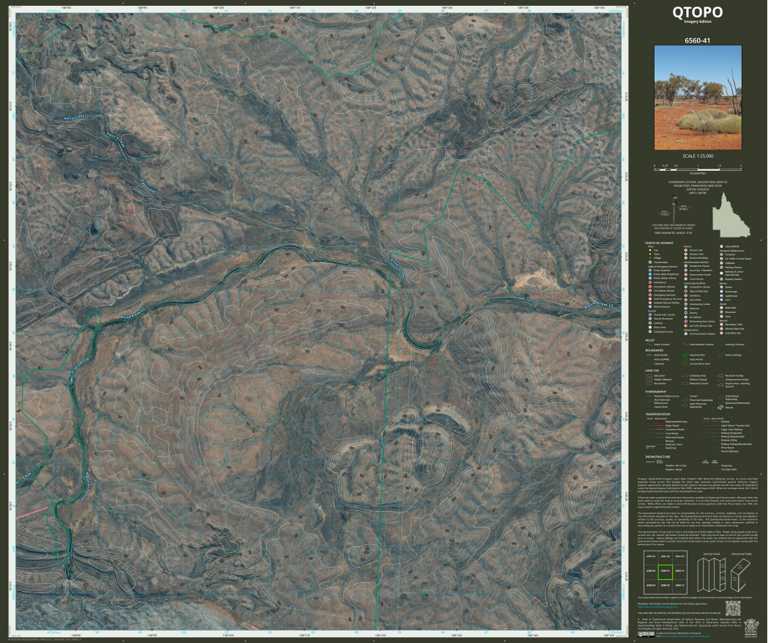768x643 pixels.
Task: Click the yellow City legend symbol
Action: [x=650, y=250]
